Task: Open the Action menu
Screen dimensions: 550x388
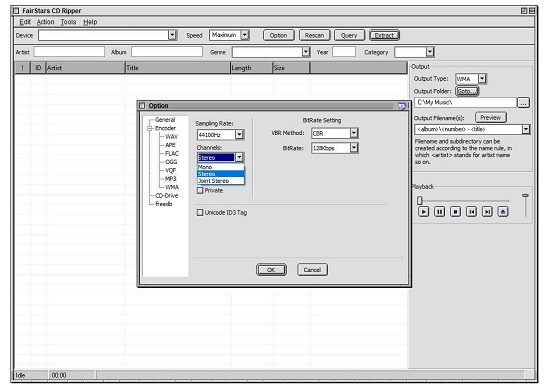Action: (x=46, y=22)
